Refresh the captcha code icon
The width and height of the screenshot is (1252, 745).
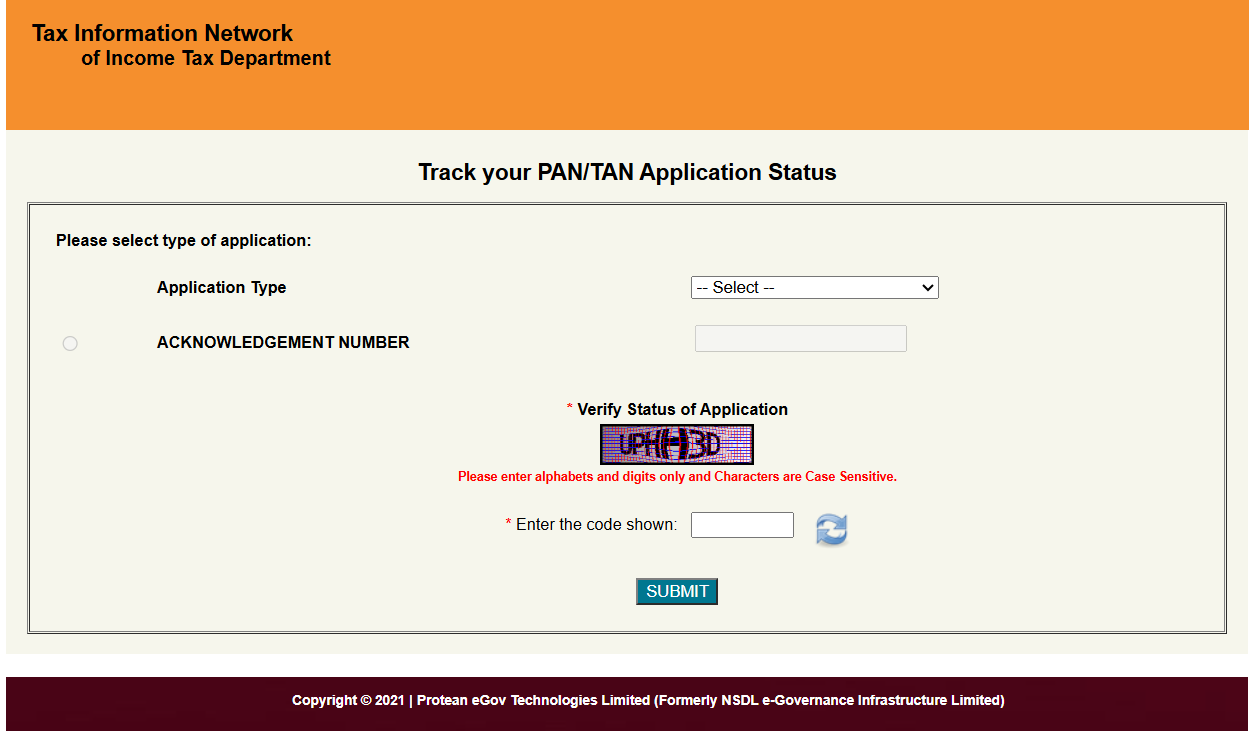click(831, 529)
